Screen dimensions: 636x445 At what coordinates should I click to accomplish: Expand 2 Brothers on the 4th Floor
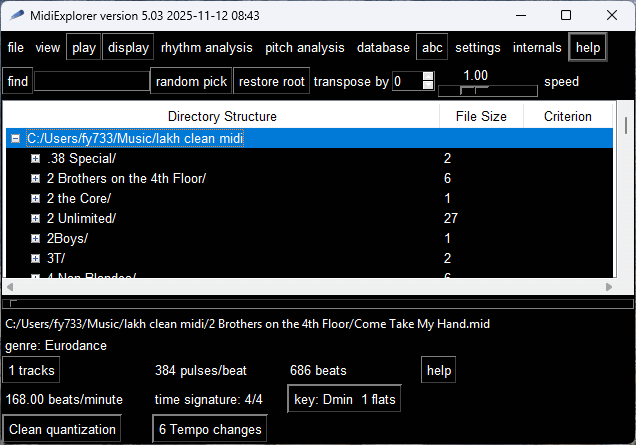point(35,179)
